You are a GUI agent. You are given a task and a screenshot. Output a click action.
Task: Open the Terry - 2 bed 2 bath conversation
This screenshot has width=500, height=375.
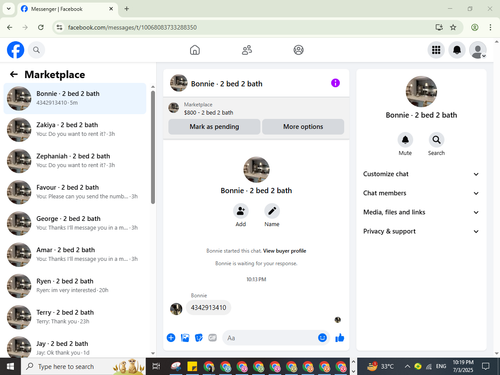[75, 317]
